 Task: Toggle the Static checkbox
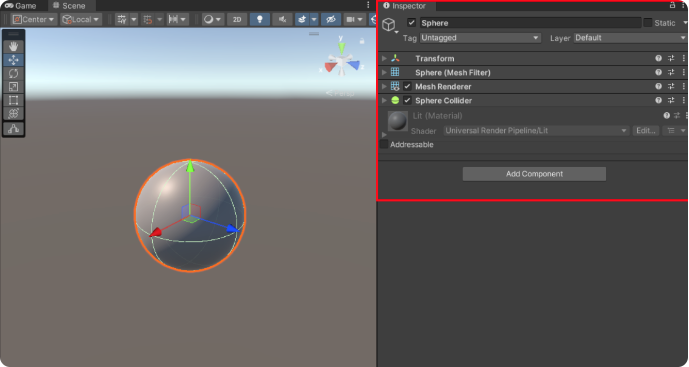pos(648,22)
